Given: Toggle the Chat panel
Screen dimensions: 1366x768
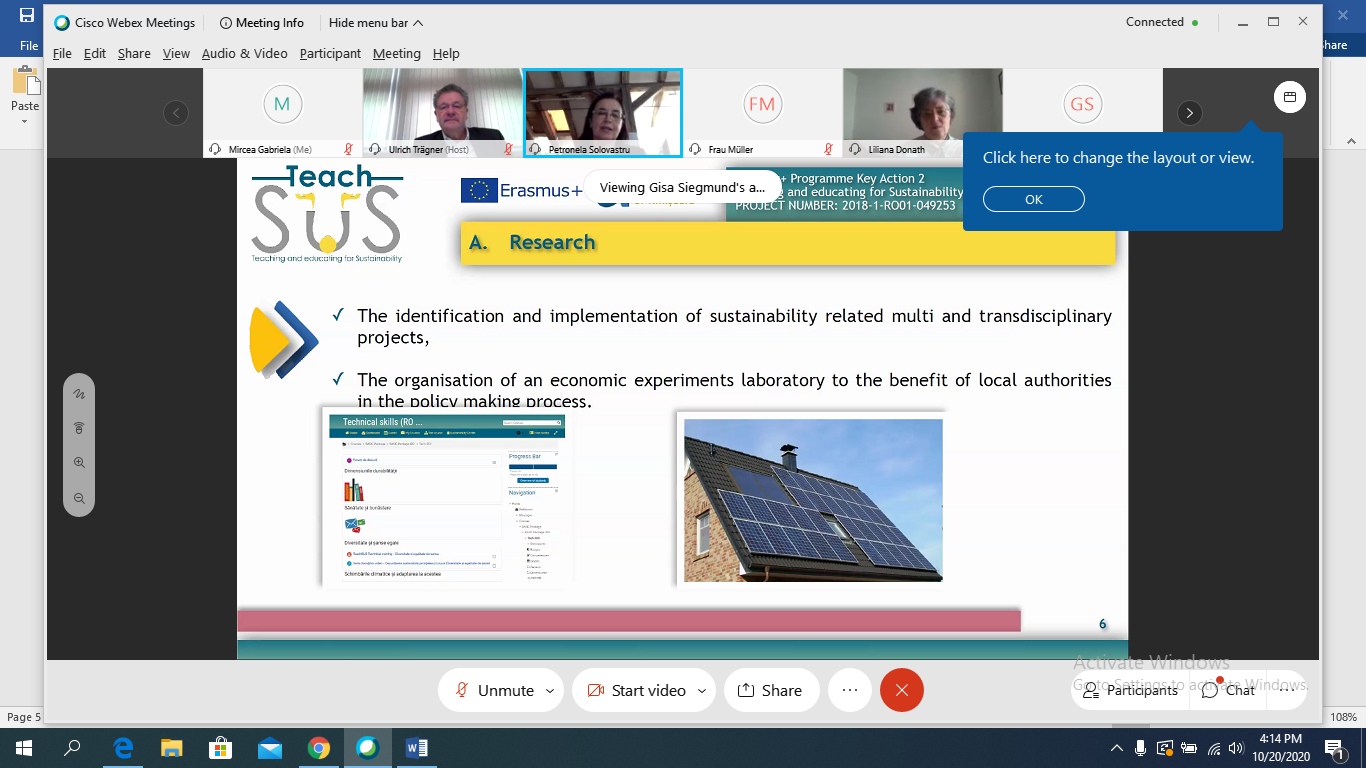Looking at the screenshot, I should tap(1229, 690).
